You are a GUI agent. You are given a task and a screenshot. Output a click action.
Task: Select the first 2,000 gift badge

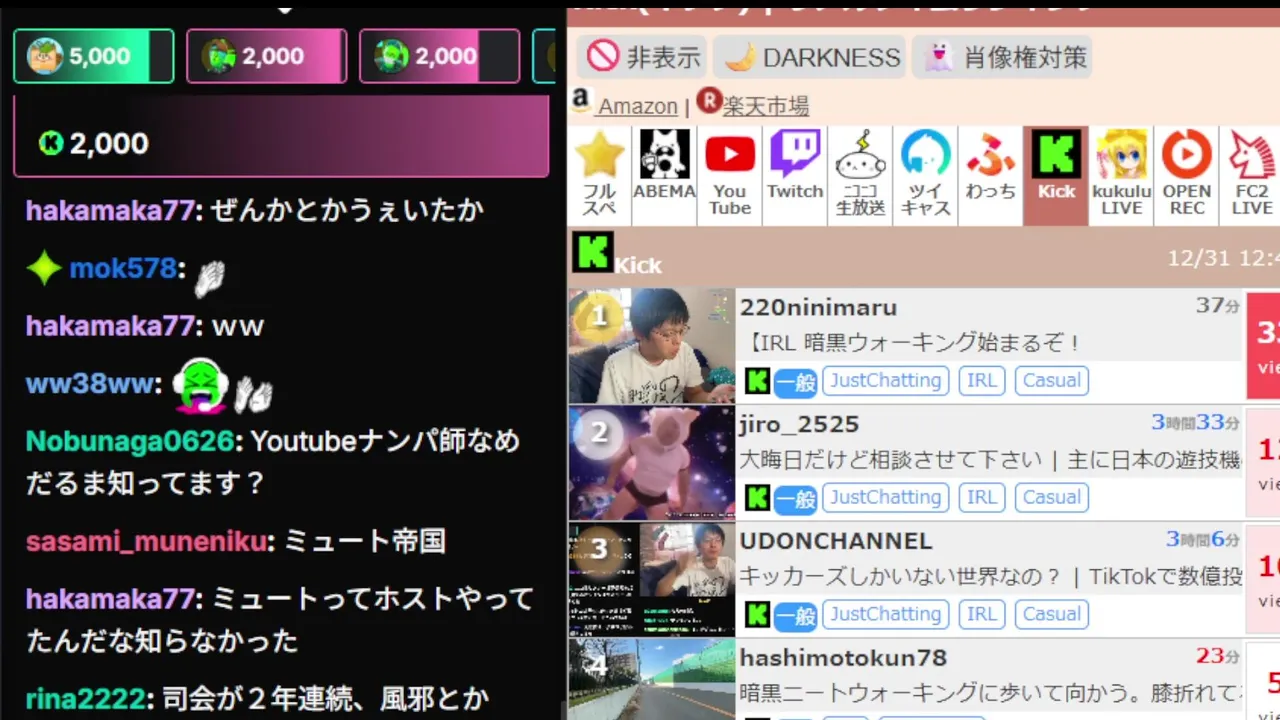(x=267, y=56)
